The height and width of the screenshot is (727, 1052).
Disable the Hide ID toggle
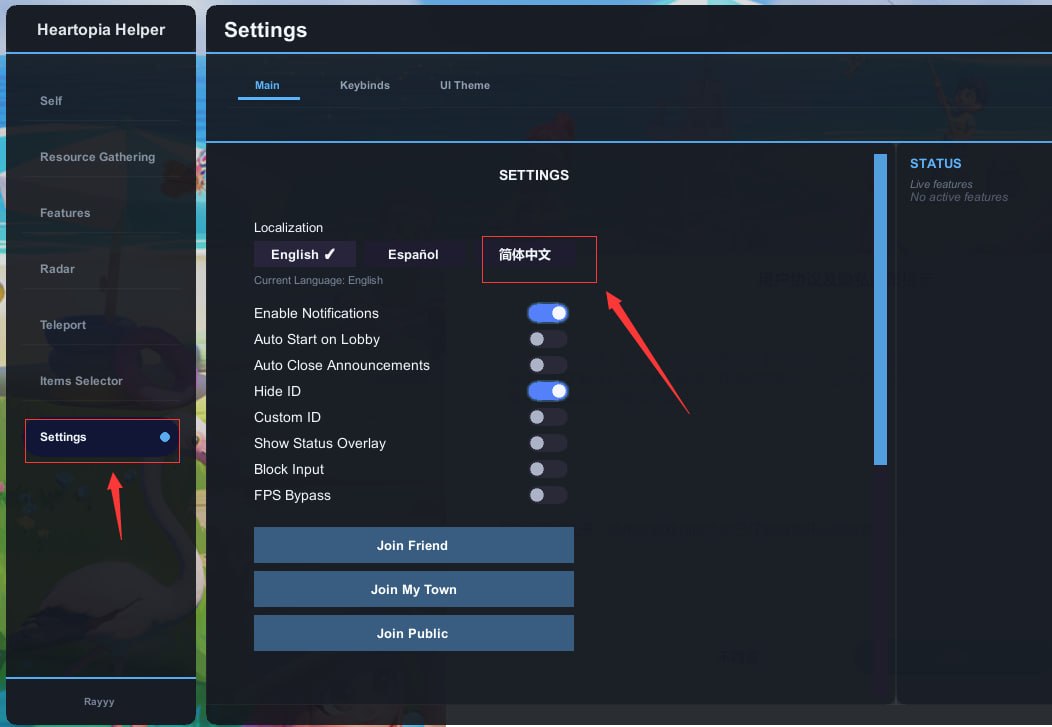(548, 391)
